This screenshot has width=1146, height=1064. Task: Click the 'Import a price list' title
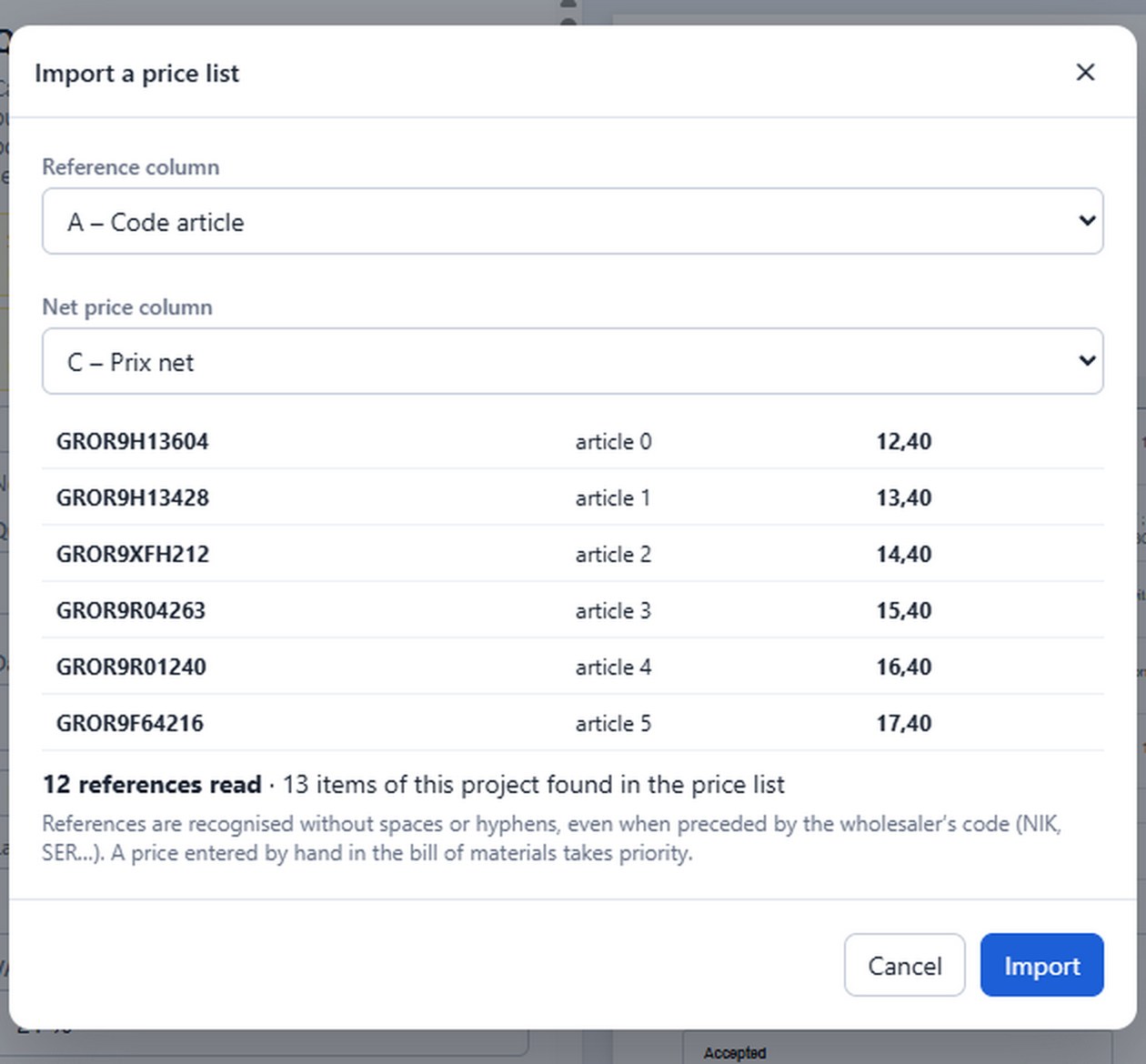[x=137, y=74]
